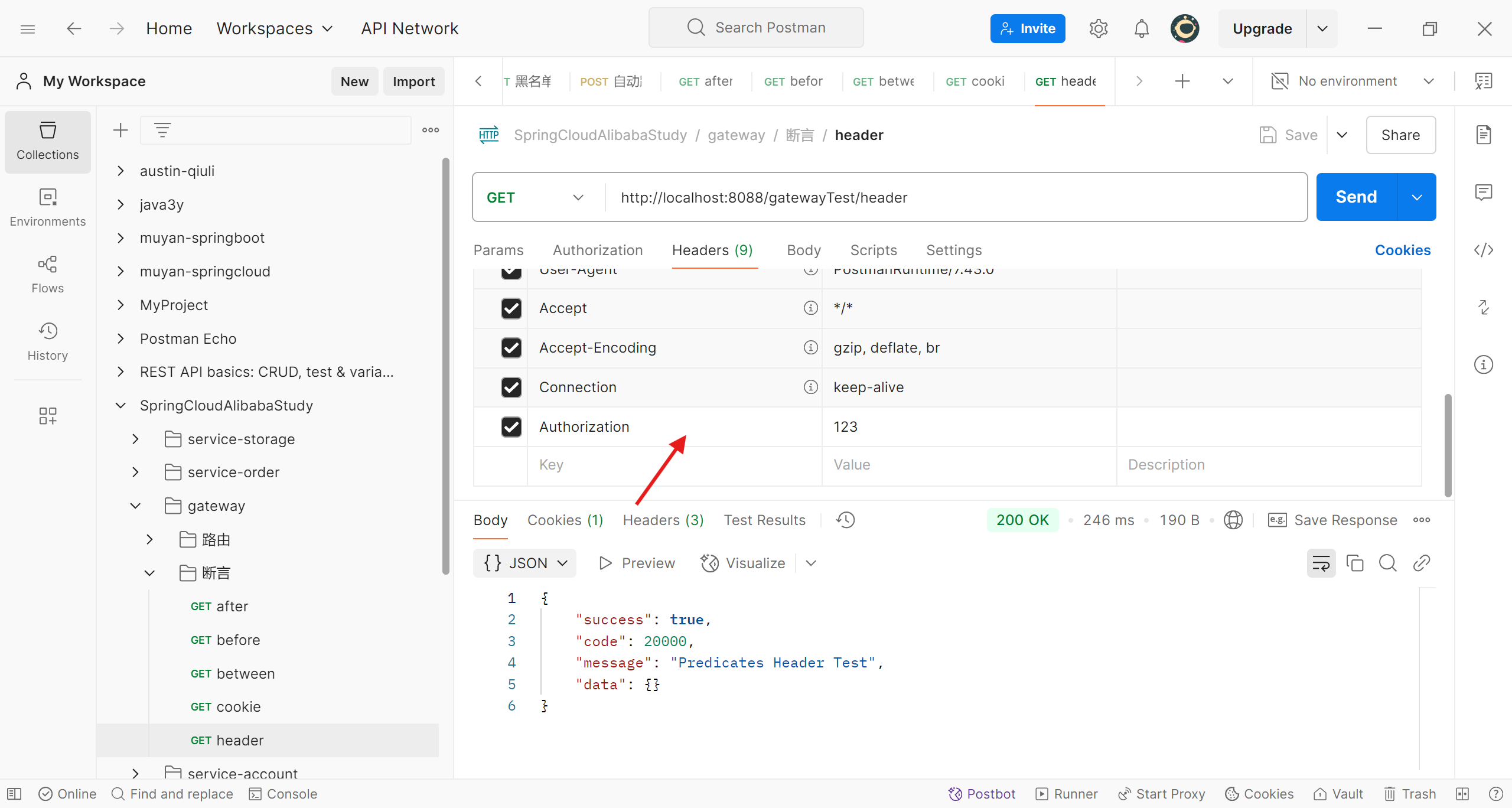1512x808 pixels.
Task: Switch to the request Body tab
Action: (x=803, y=250)
